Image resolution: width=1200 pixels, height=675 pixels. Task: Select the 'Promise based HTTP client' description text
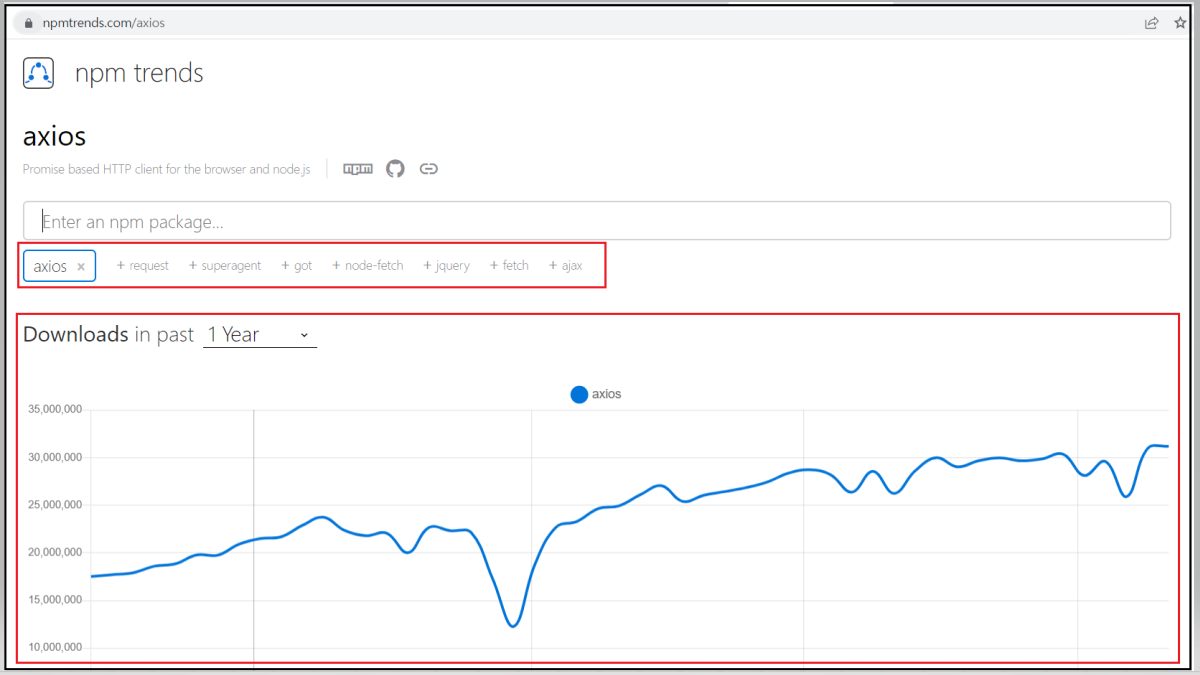167,169
